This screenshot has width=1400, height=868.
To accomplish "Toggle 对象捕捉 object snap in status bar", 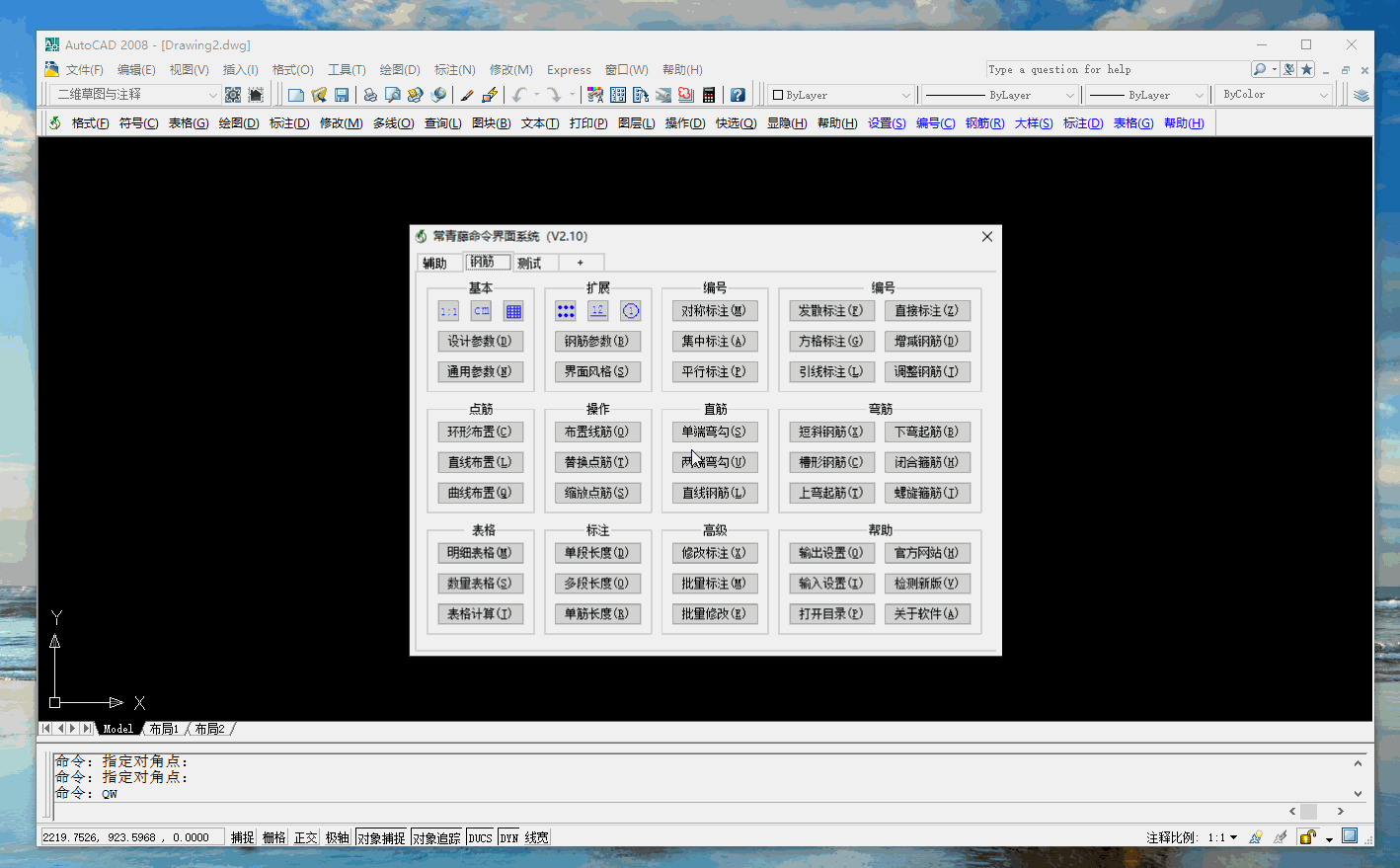I will [381, 837].
